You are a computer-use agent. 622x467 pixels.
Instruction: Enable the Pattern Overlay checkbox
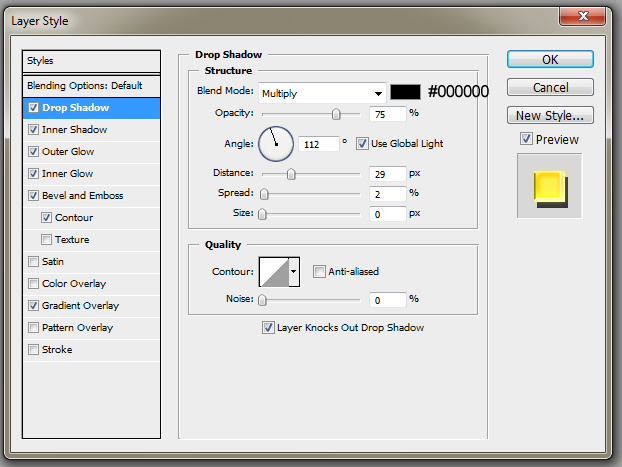click(33, 327)
